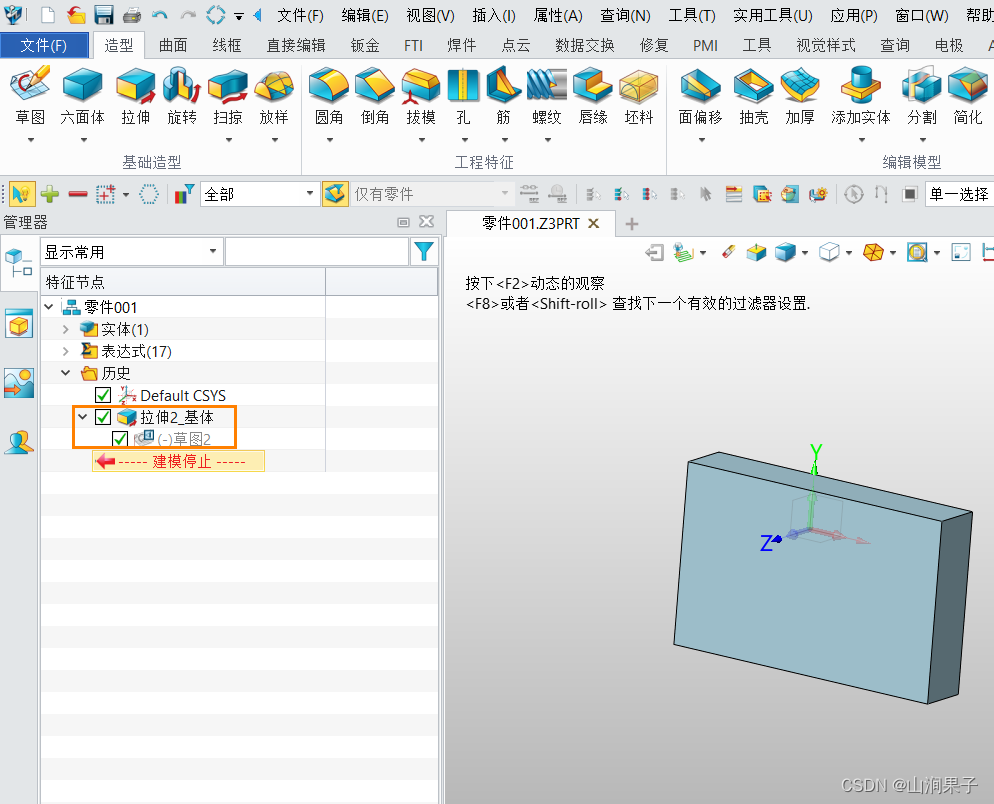994x804 pixels.
Task: Close the 零件001.Z3PRT document tab
Action: coord(593,223)
